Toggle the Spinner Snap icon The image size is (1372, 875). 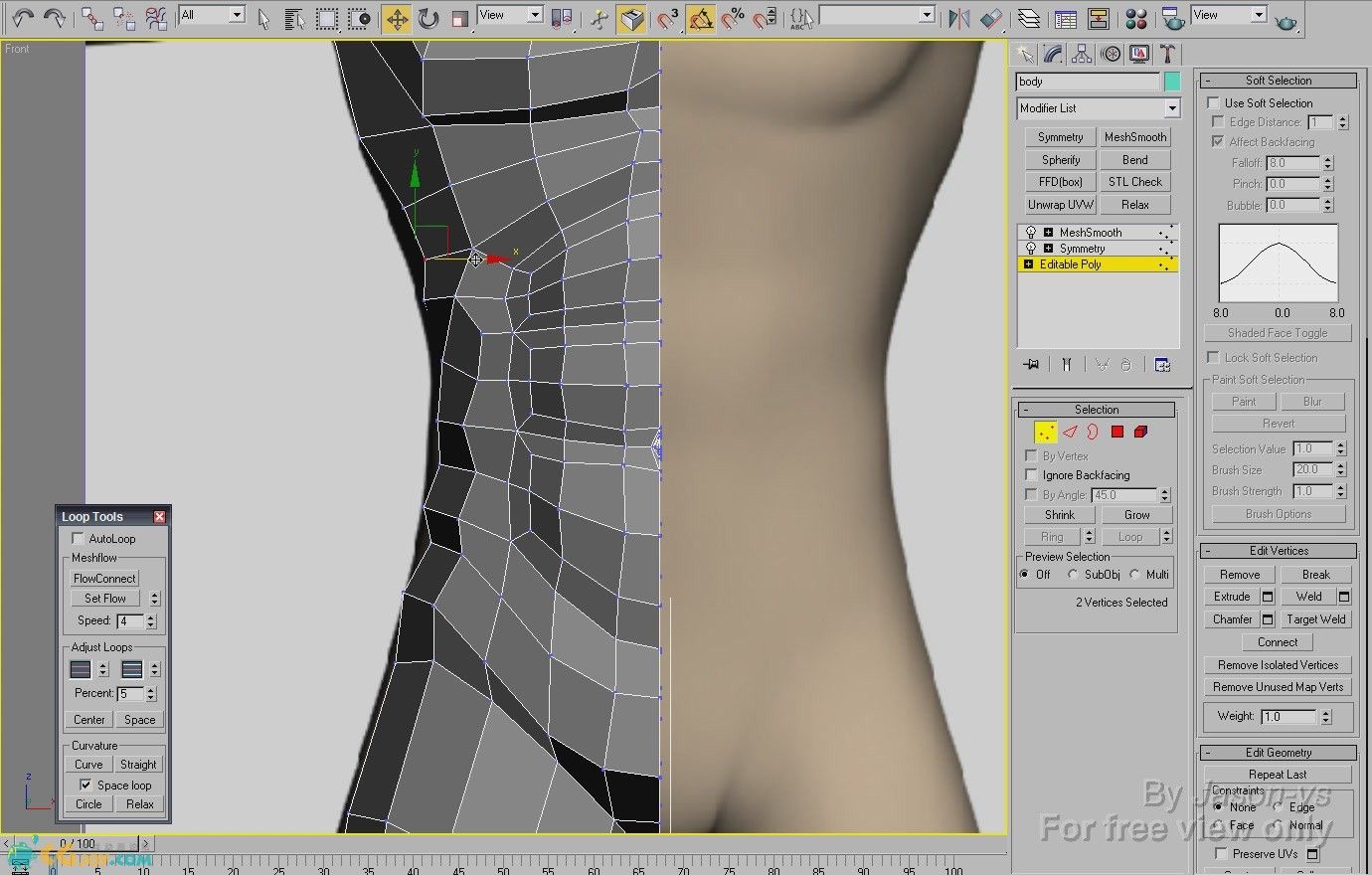click(765, 18)
